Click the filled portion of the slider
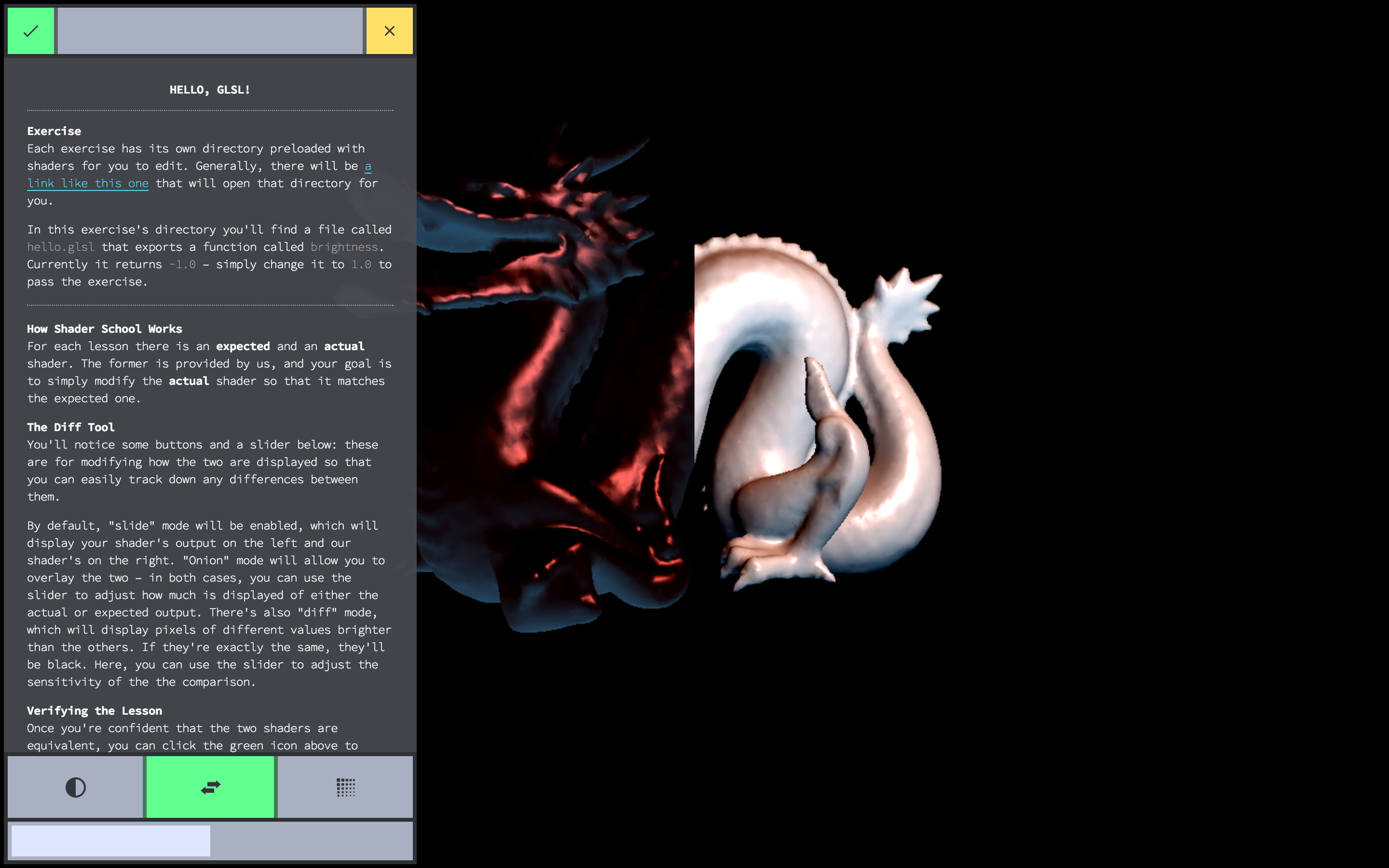 [110, 841]
